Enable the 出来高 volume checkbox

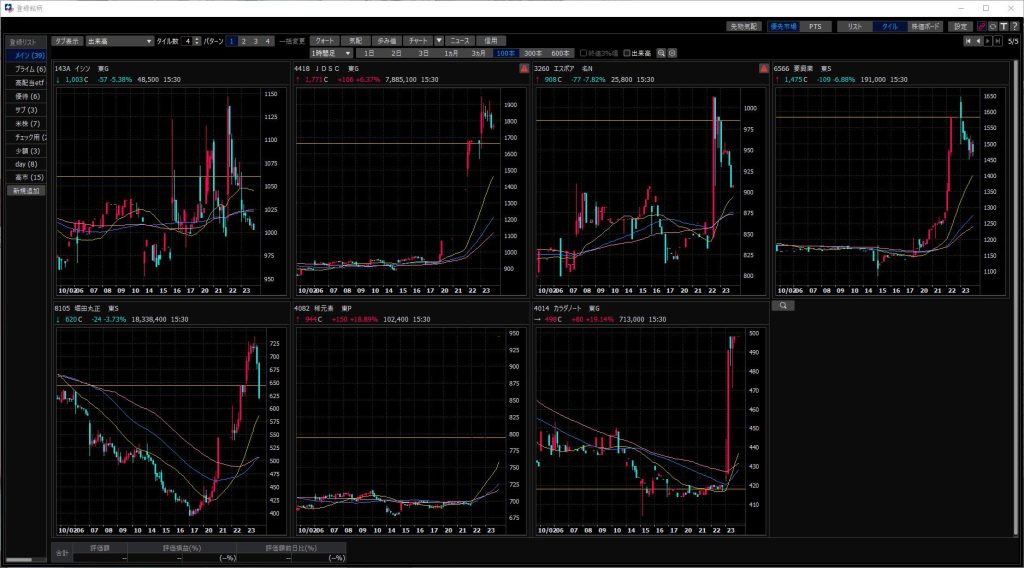pos(627,53)
